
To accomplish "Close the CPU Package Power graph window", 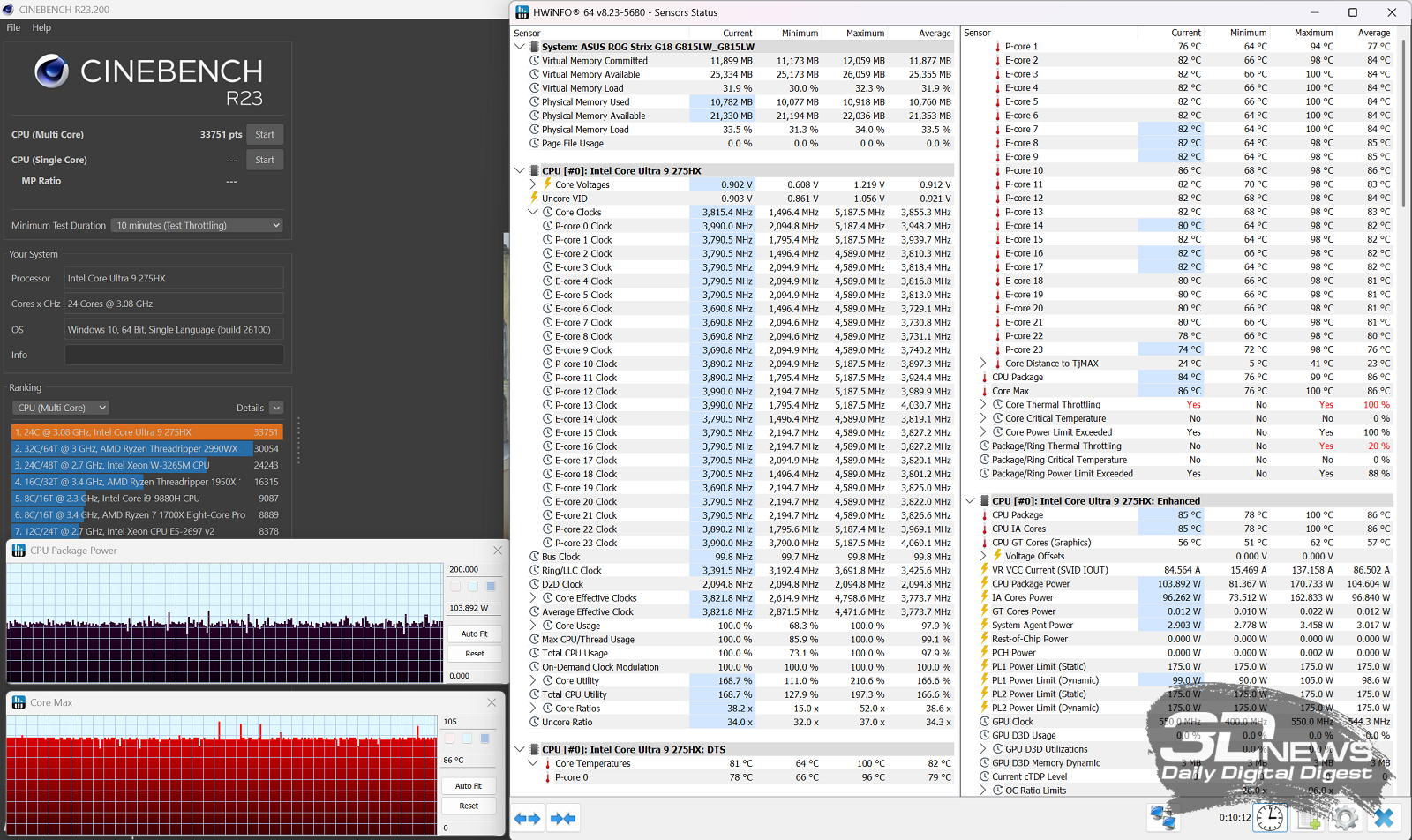I will 497,551.
